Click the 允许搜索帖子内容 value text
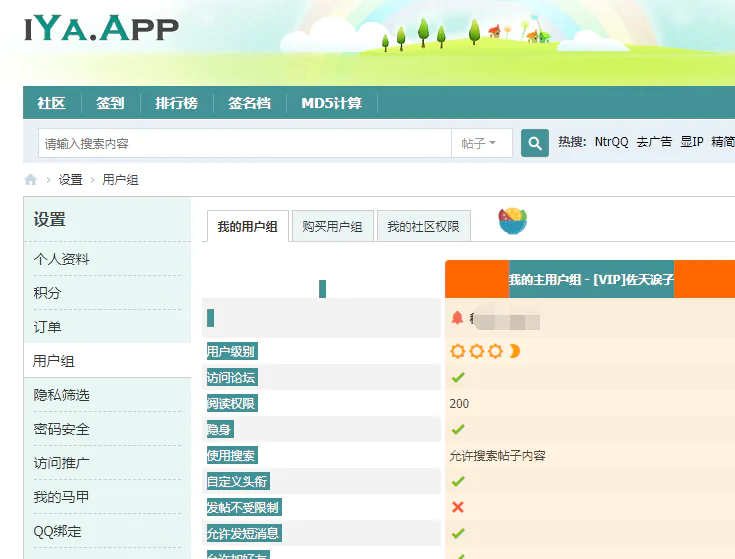The height and width of the screenshot is (559, 735). [x=497, y=455]
